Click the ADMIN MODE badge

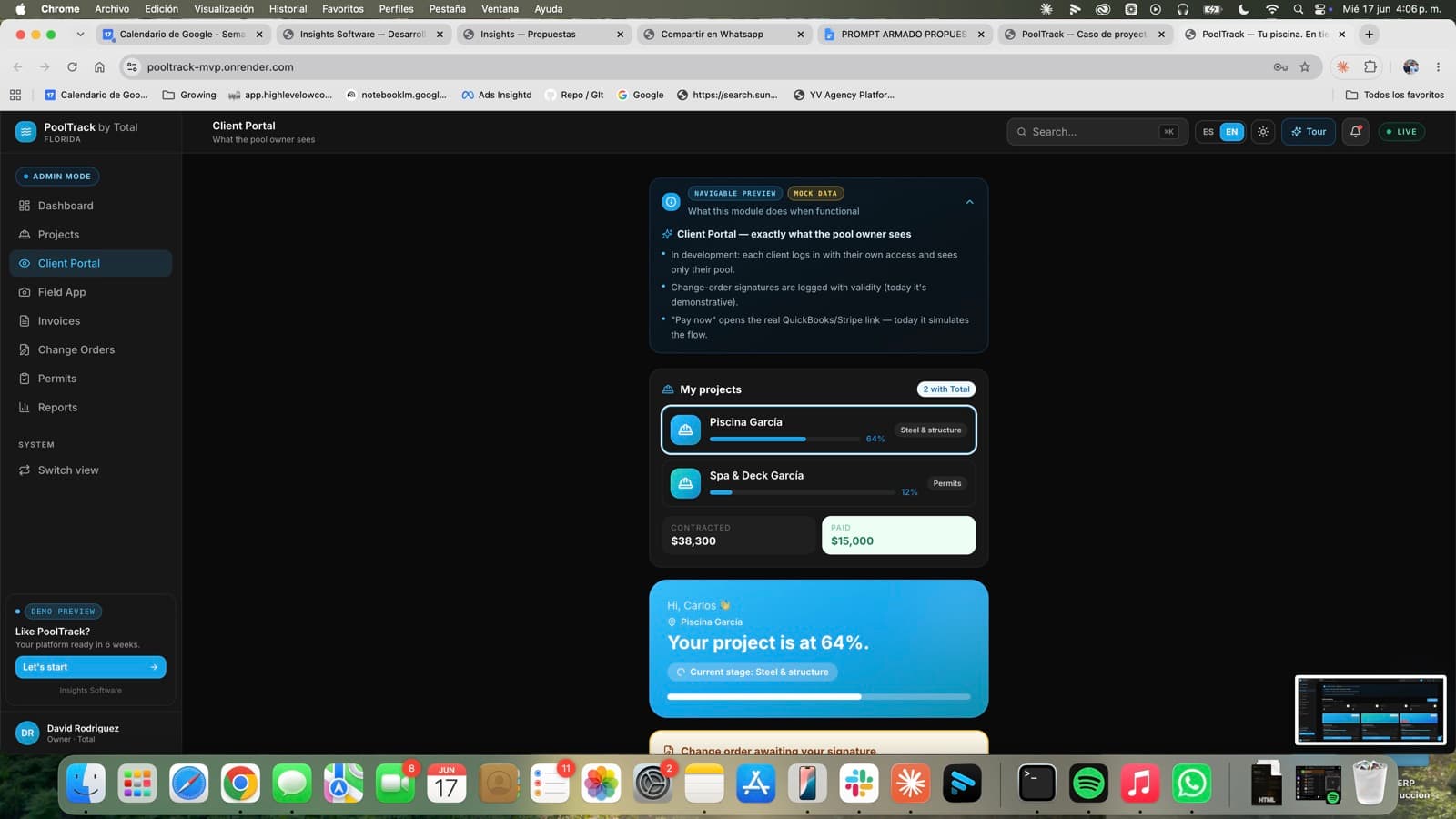tap(57, 177)
